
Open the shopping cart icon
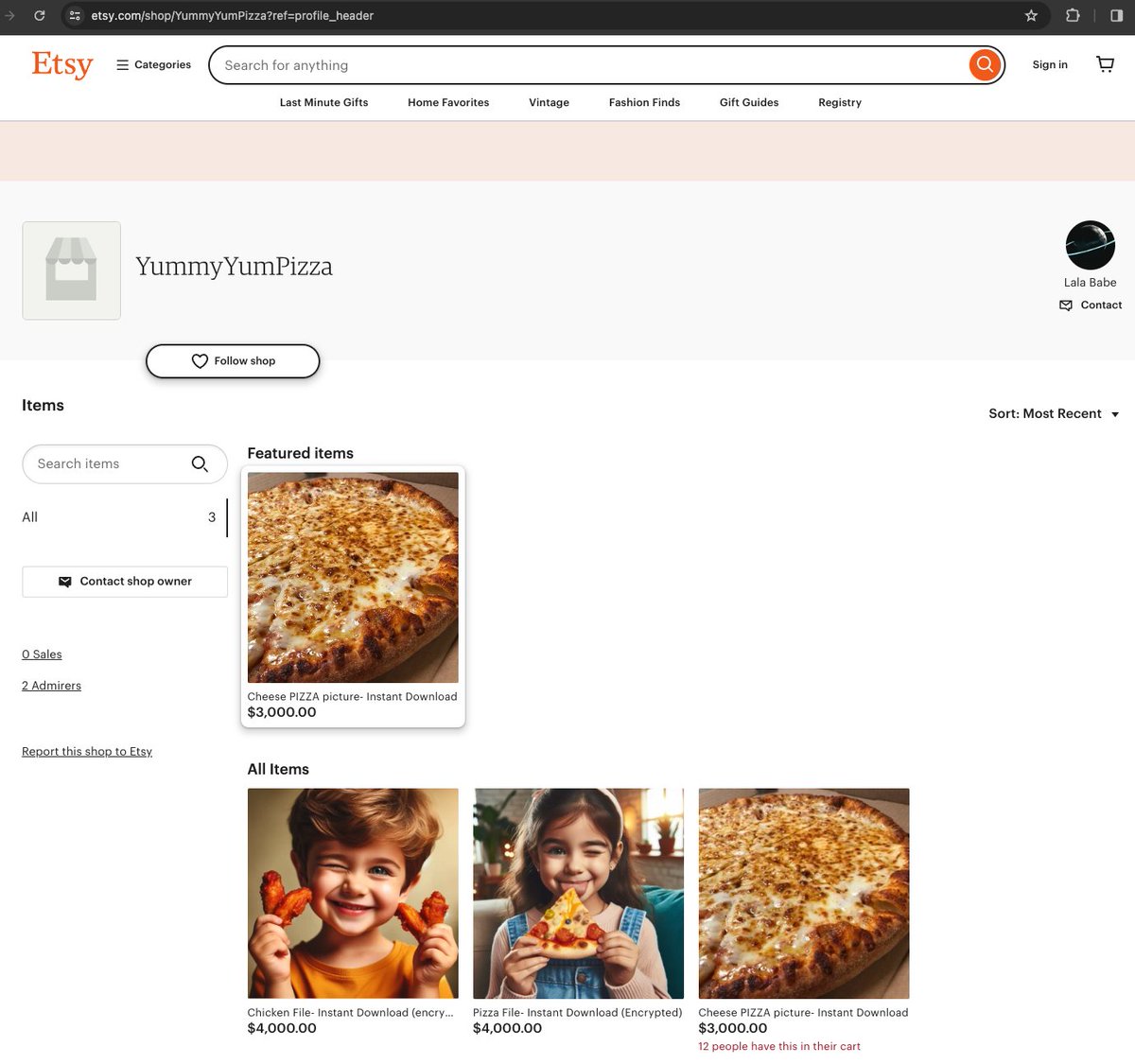(x=1105, y=64)
